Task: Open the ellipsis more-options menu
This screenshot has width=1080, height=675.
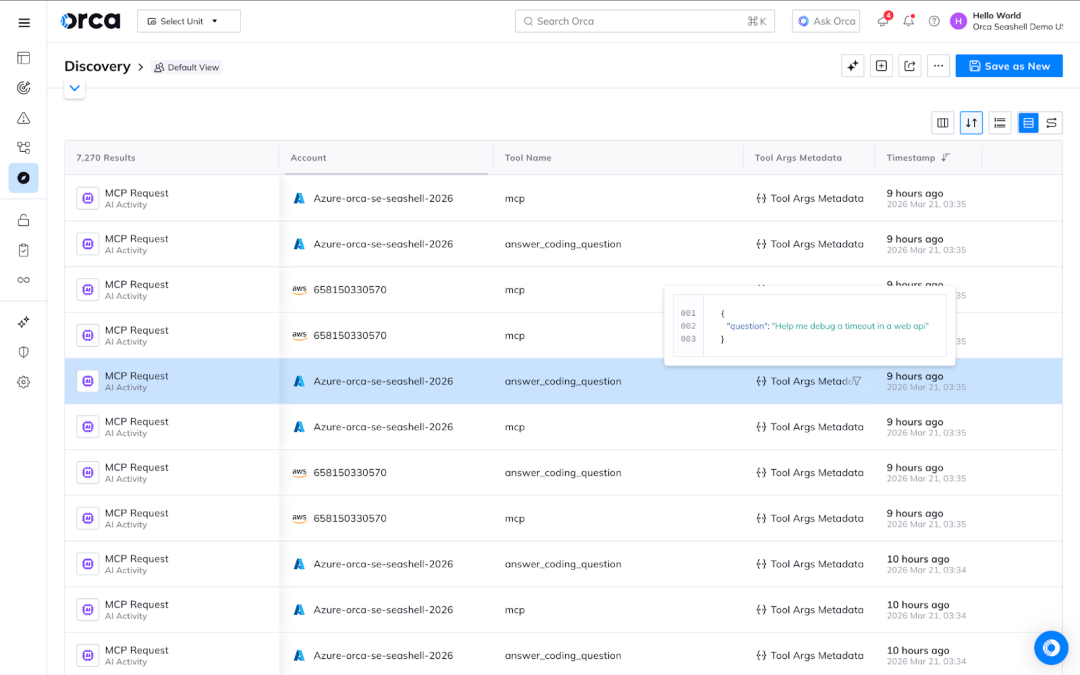Action: tap(938, 65)
